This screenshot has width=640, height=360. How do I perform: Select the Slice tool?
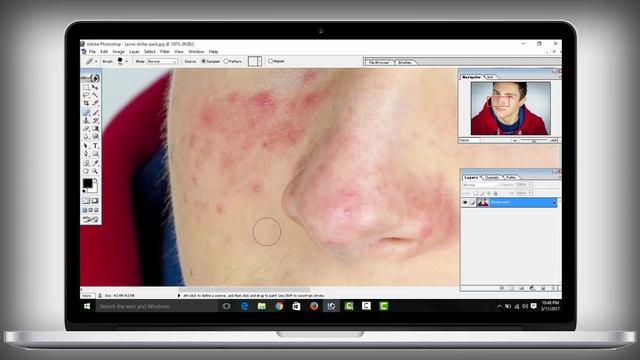pos(95,103)
